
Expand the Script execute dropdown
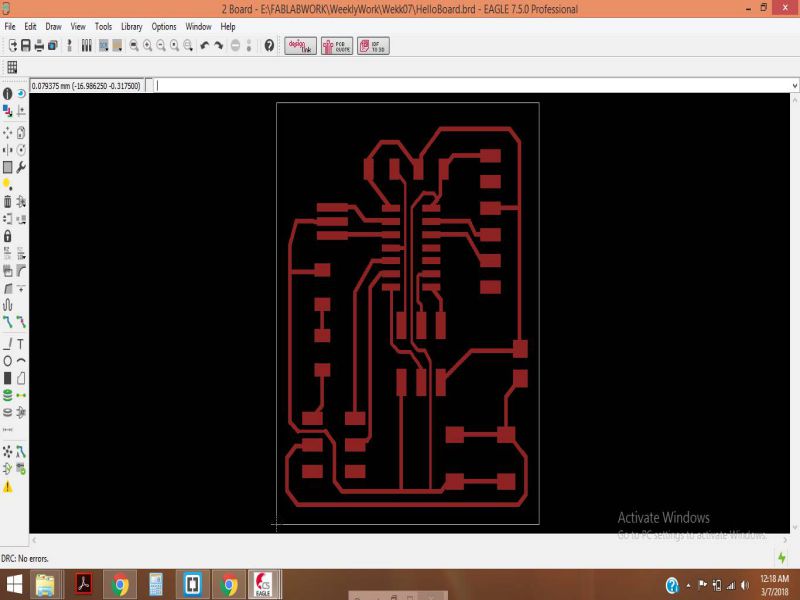click(104, 46)
